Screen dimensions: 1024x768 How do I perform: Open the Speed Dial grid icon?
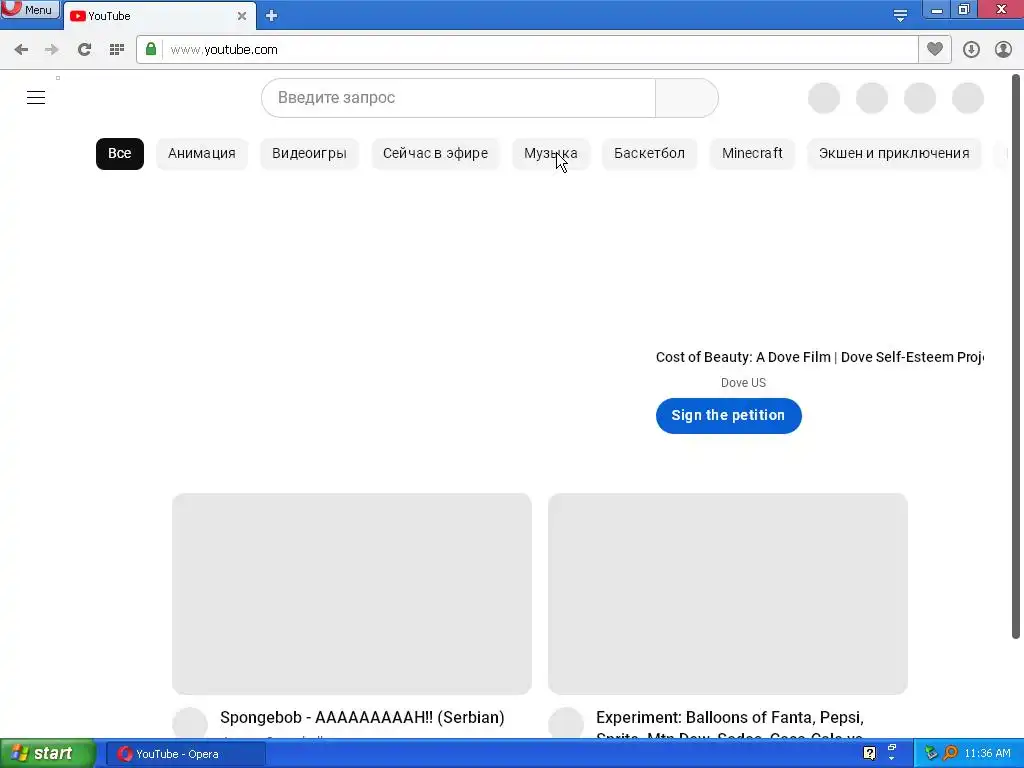tap(117, 50)
